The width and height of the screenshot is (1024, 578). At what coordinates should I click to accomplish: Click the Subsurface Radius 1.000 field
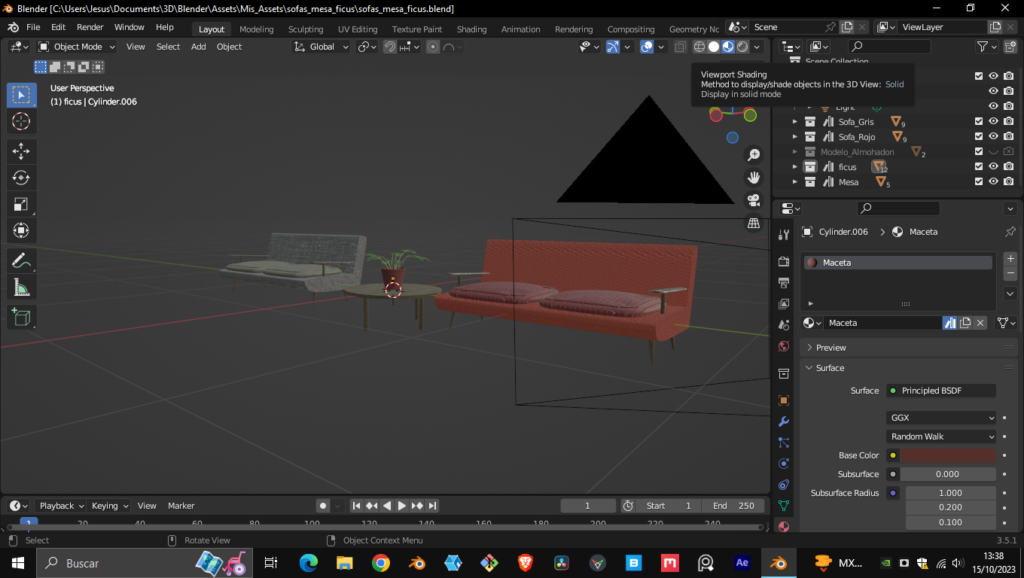[x=950, y=493]
